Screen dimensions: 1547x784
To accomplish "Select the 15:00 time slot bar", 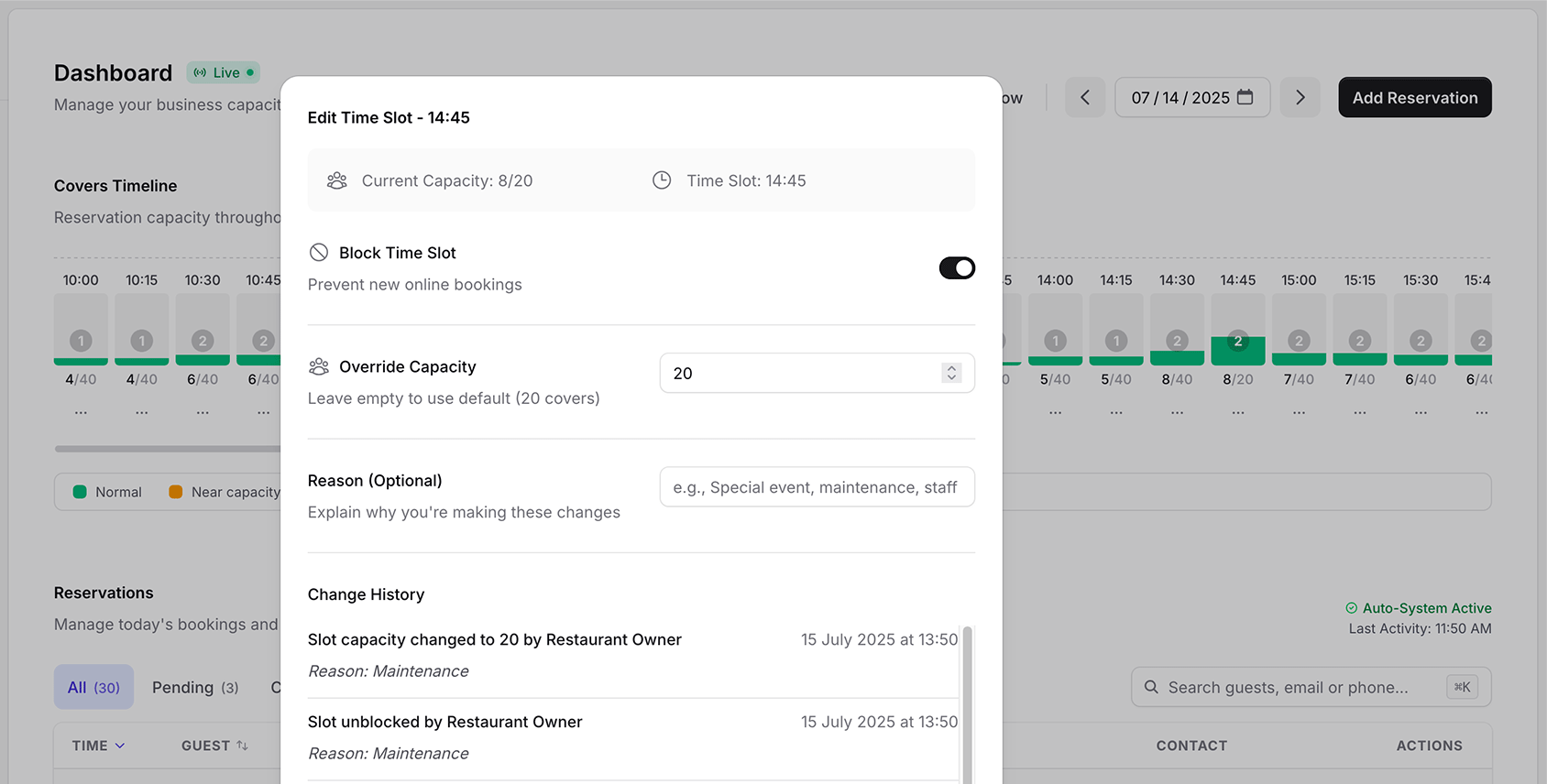I will [1299, 329].
